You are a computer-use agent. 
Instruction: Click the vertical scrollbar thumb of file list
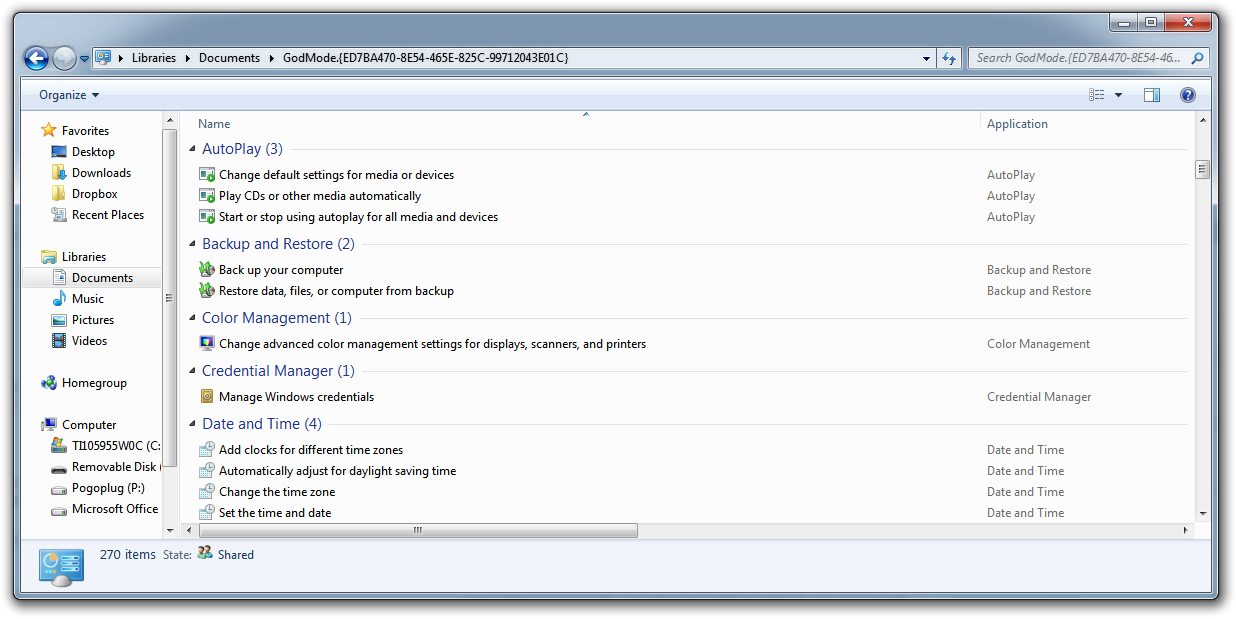(1202, 170)
